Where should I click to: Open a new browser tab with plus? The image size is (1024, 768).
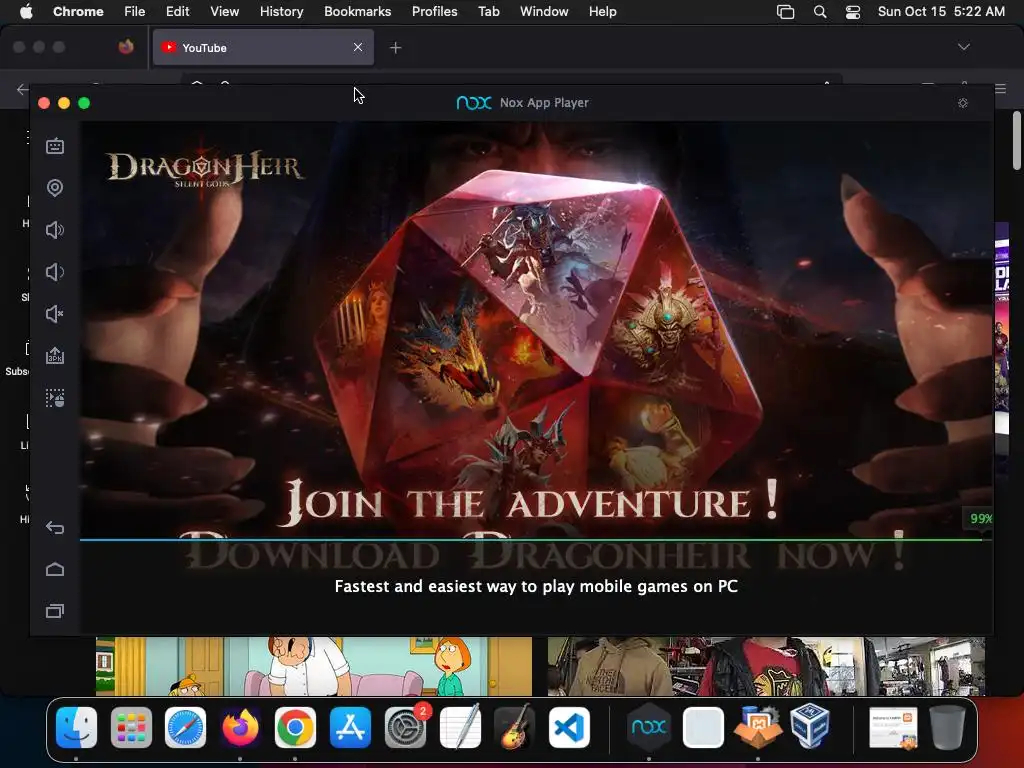tap(395, 48)
